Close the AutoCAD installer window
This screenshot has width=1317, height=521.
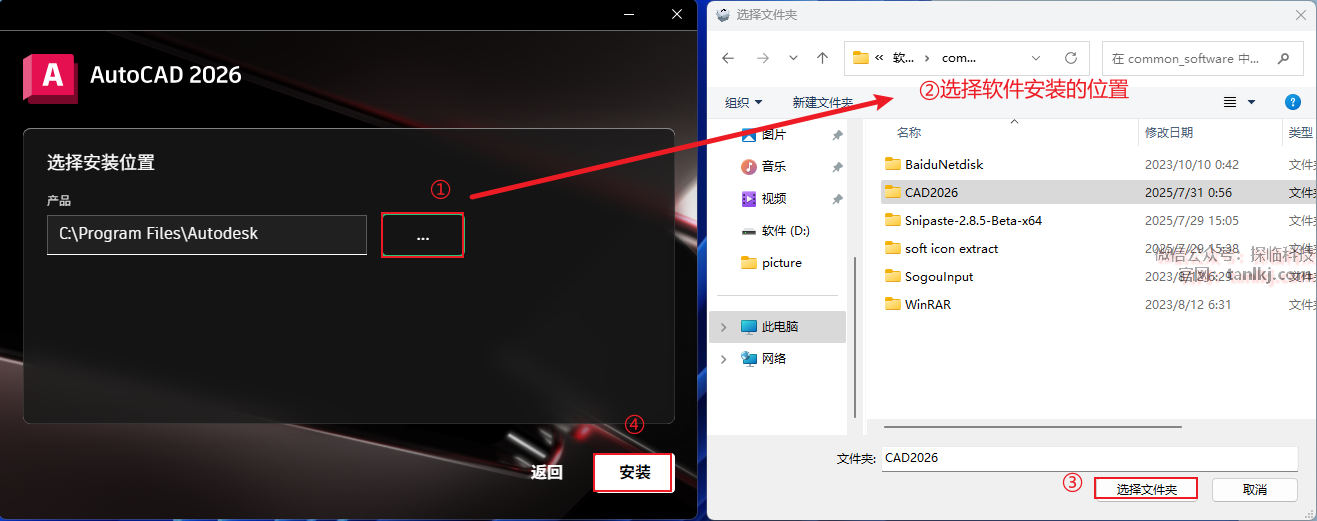coord(677,14)
